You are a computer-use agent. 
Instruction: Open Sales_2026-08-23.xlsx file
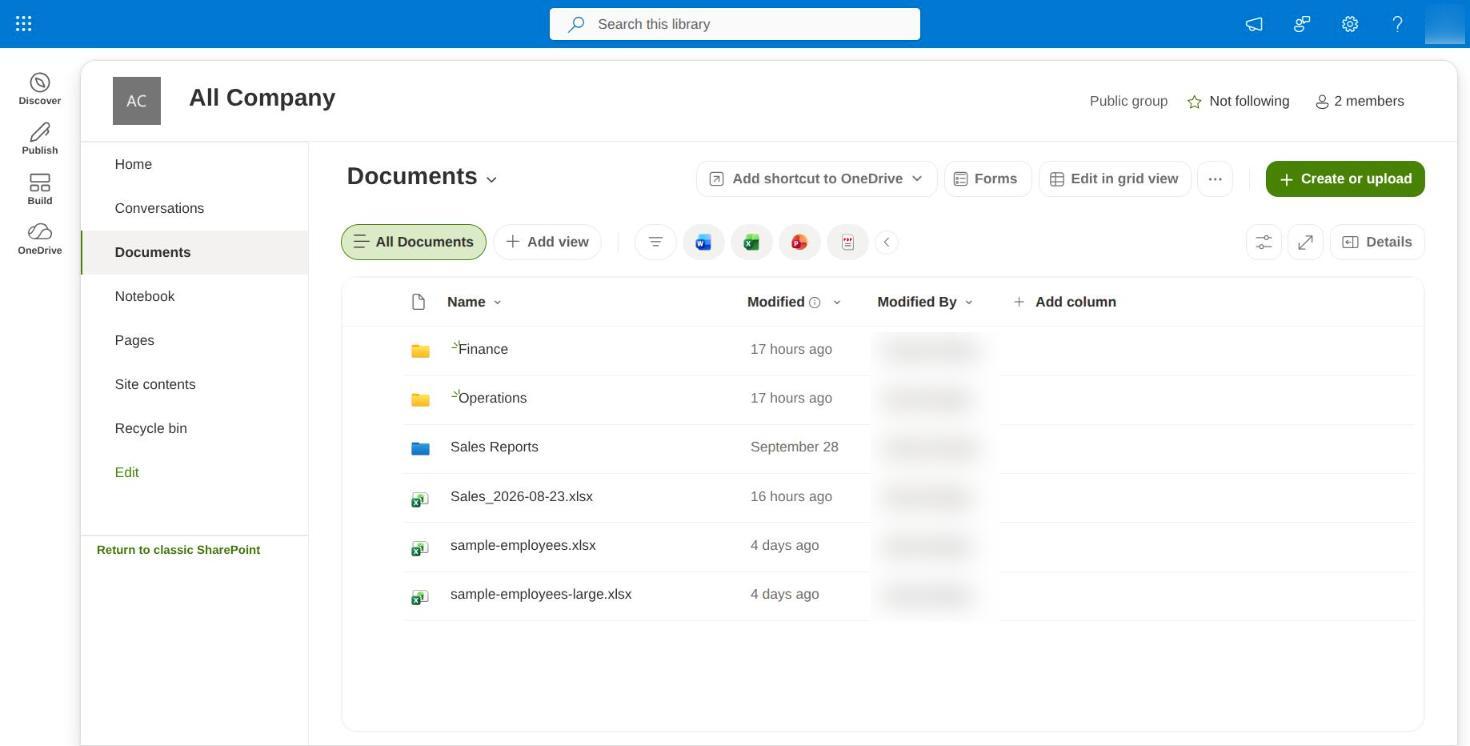point(521,496)
